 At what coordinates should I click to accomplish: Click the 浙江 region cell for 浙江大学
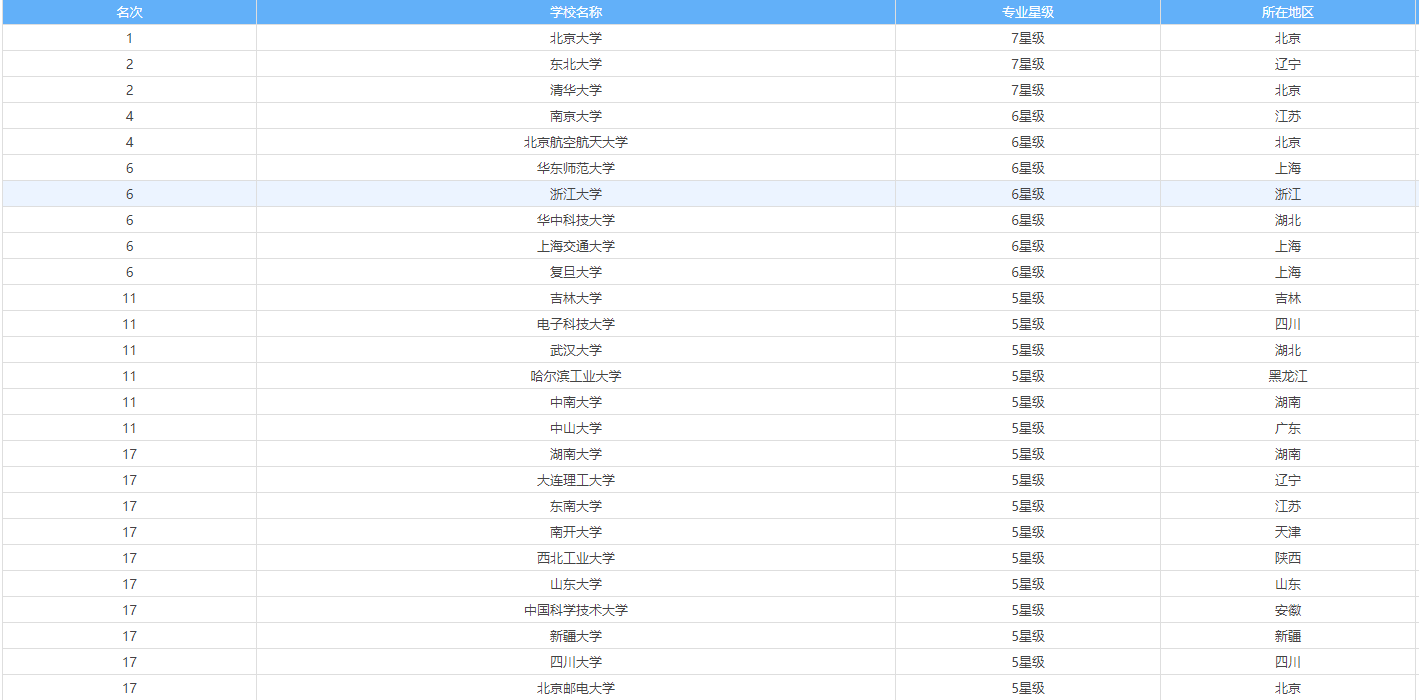(x=1288, y=194)
